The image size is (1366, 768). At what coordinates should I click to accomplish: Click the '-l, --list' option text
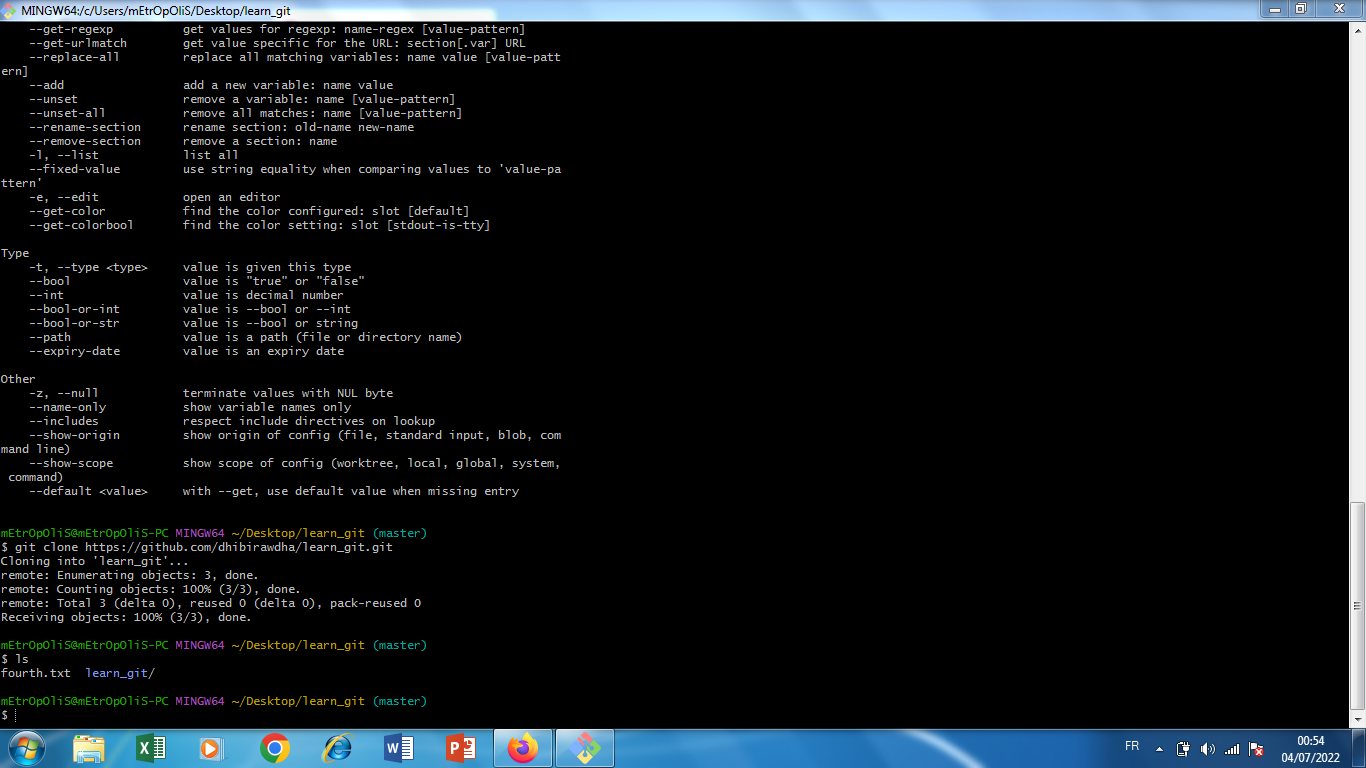click(x=64, y=155)
